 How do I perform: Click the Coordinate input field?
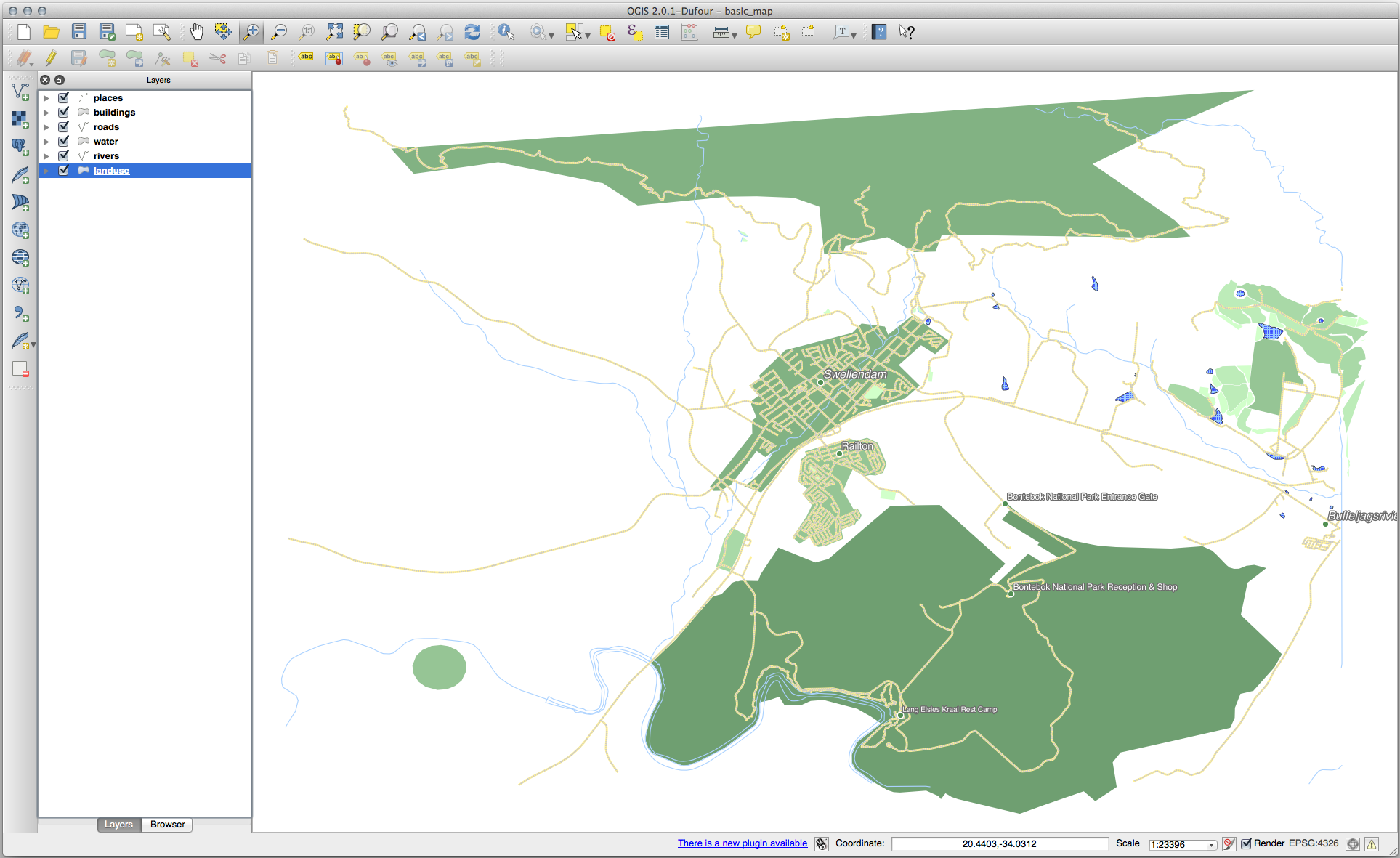[x=999, y=843]
